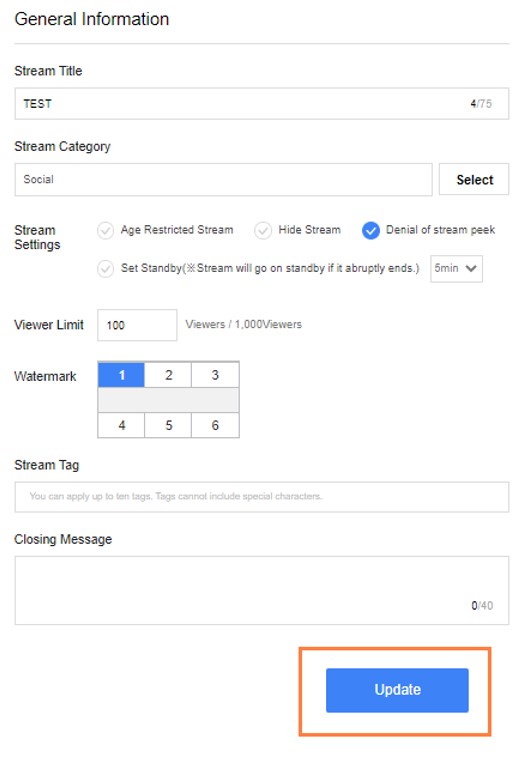This screenshot has height=758, width=527.
Task: Select watermark position 1
Action: [x=121, y=375]
